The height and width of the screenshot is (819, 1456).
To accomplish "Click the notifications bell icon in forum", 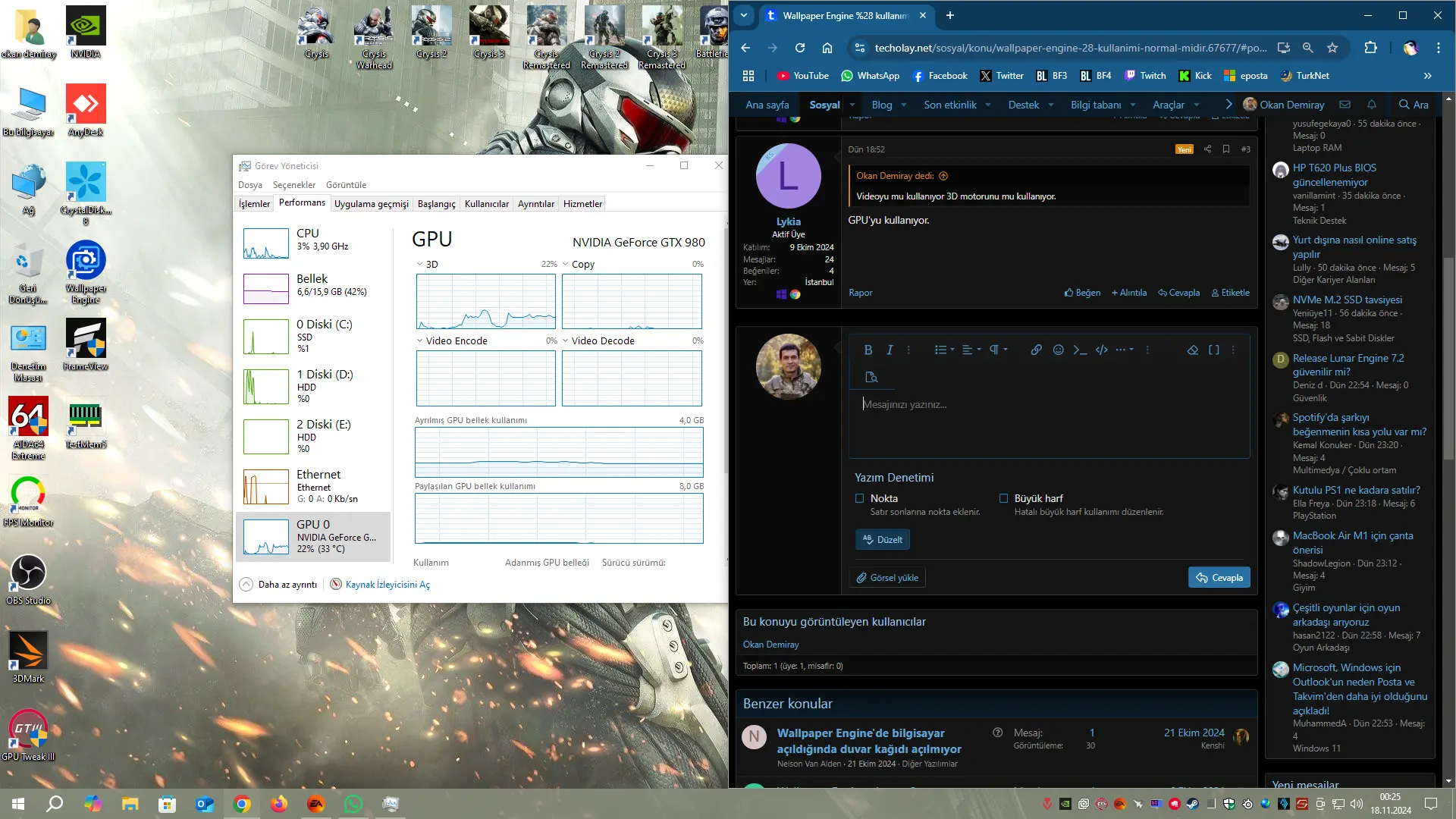I will click(1371, 105).
